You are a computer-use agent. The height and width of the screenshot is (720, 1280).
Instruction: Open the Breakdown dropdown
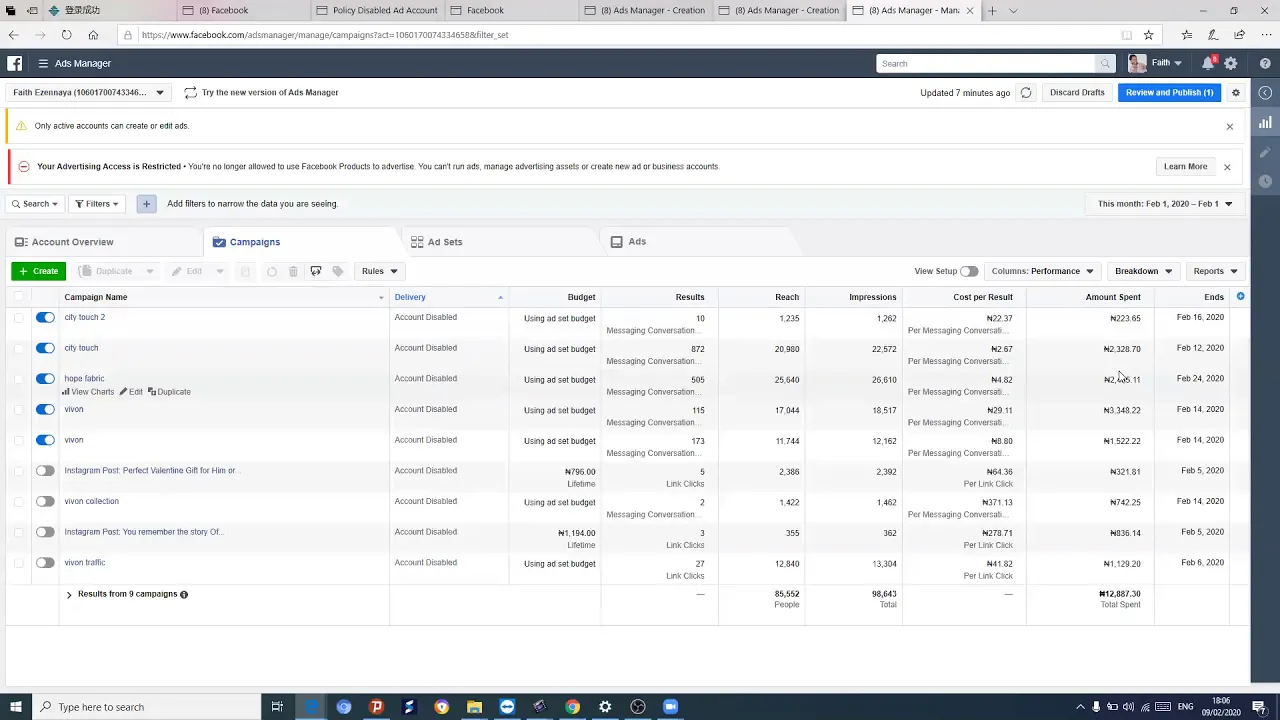(x=1143, y=271)
